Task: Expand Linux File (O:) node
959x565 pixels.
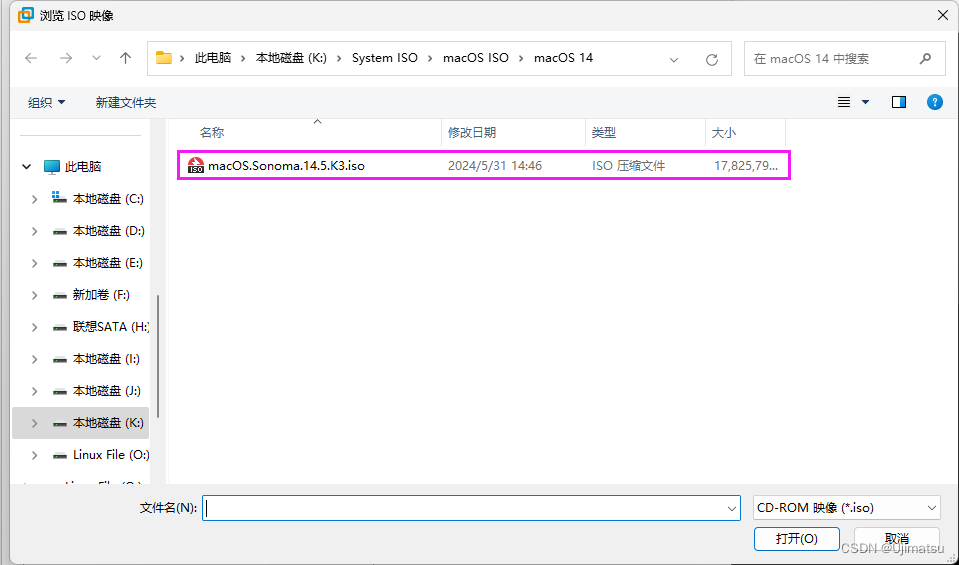Action: tap(34, 455)
